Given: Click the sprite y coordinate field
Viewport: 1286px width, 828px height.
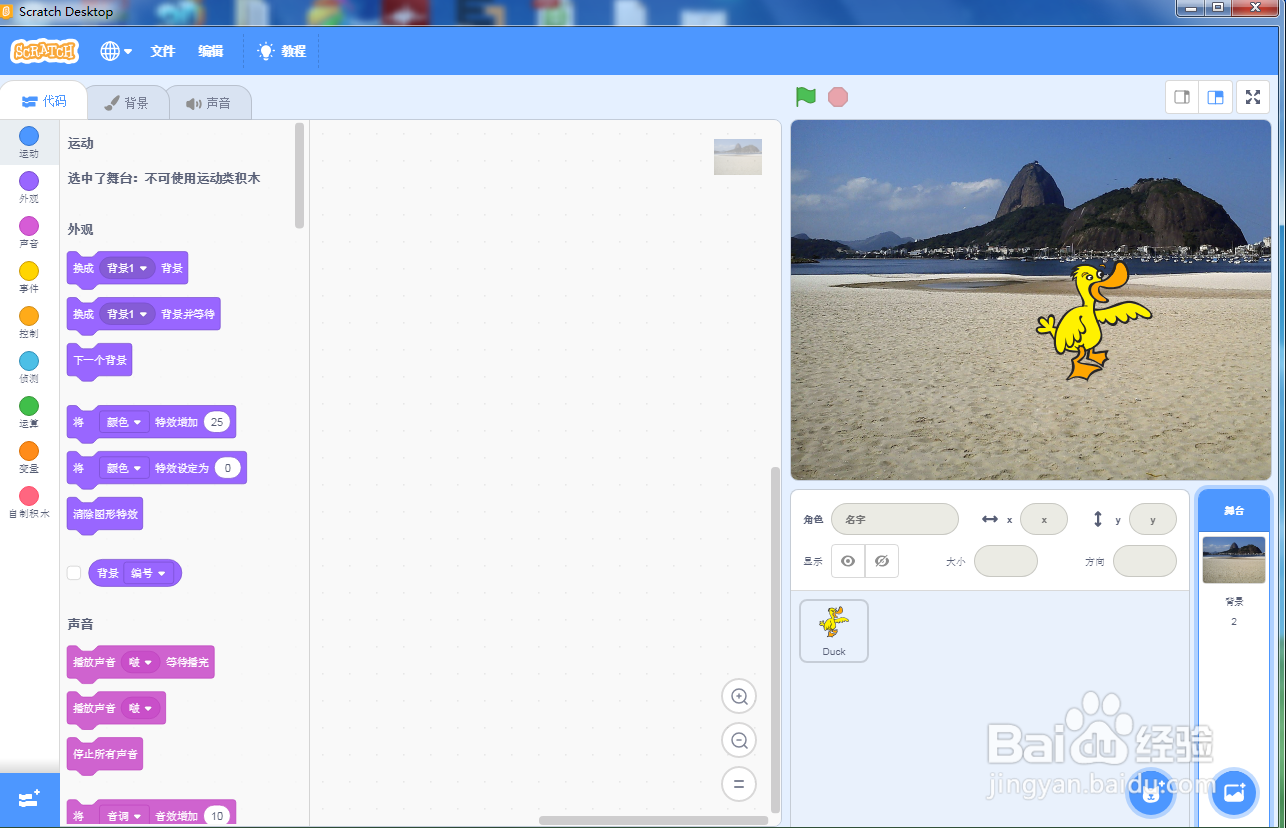Looking at the screenshot, I should pyautogui.click(x=1153, y=520).
